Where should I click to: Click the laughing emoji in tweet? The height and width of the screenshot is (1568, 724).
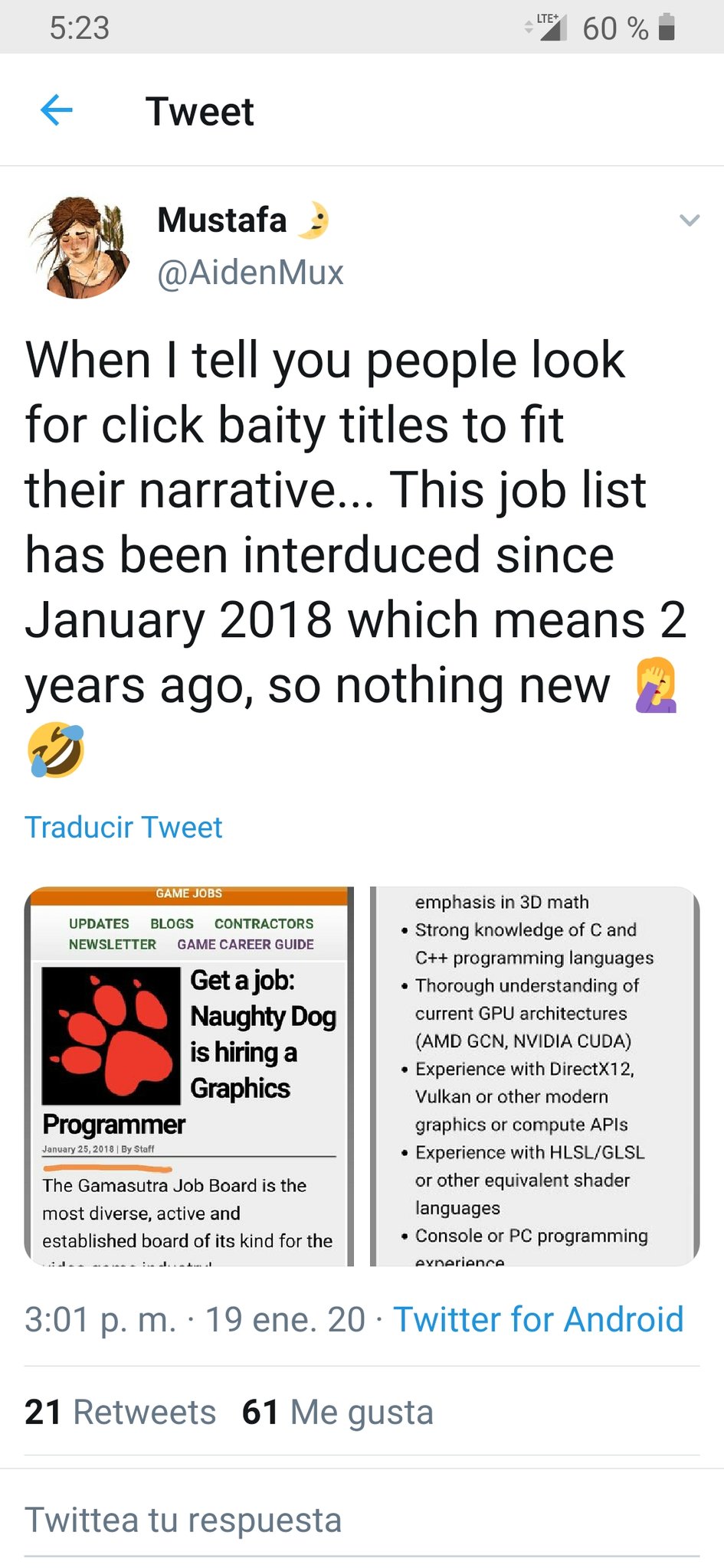click(x=56, y=750)
